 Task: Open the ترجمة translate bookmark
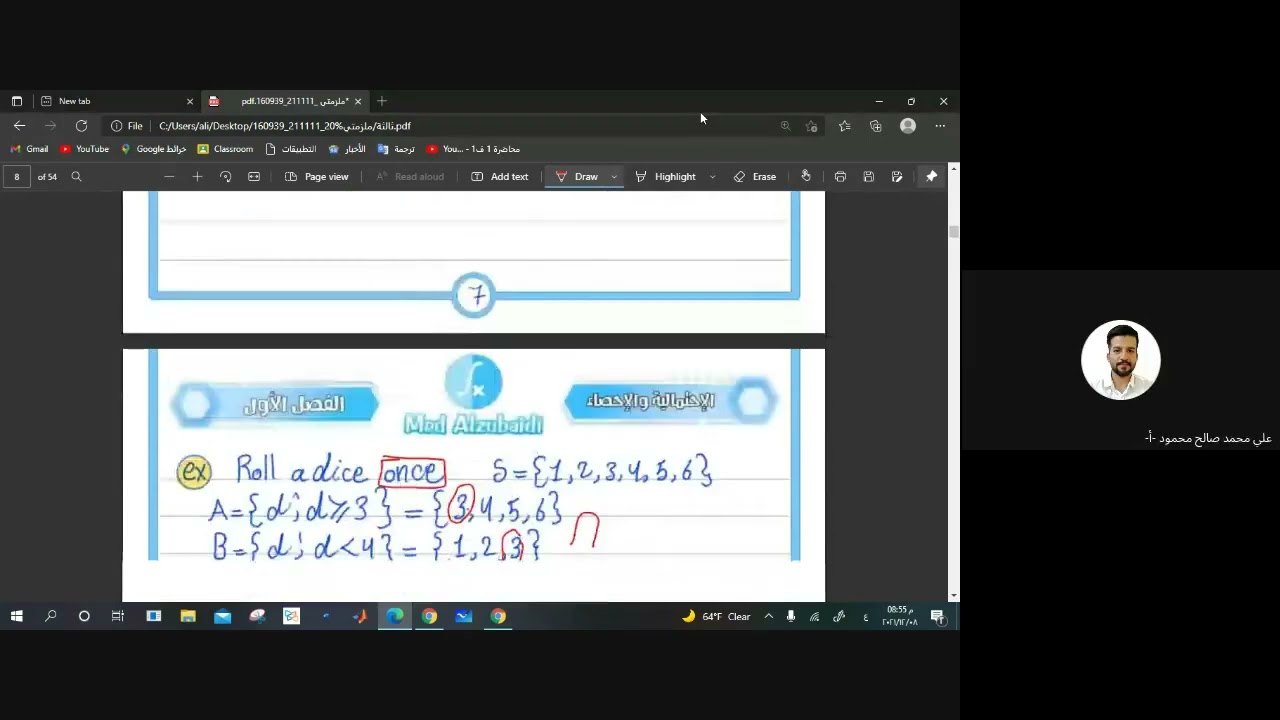pos(396,149)
